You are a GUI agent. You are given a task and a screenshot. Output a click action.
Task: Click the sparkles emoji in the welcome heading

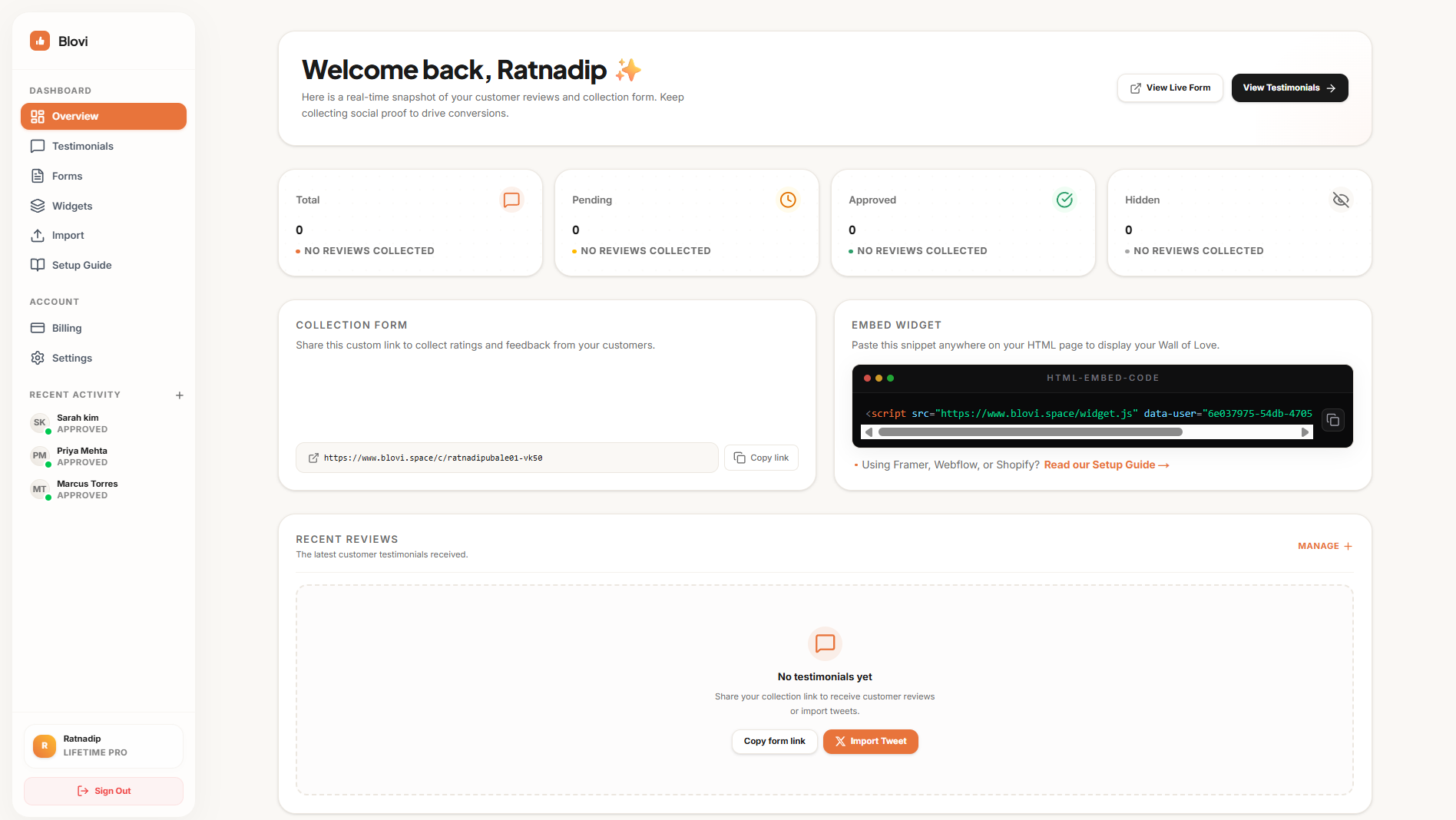628,70
